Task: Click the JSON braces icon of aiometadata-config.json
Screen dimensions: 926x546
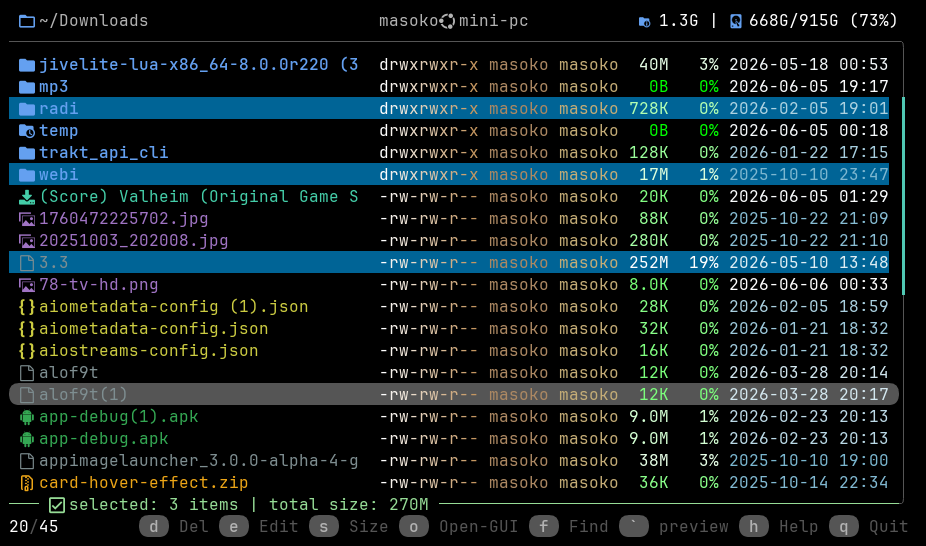Action: pyautogui.click(x=27, y=329)
